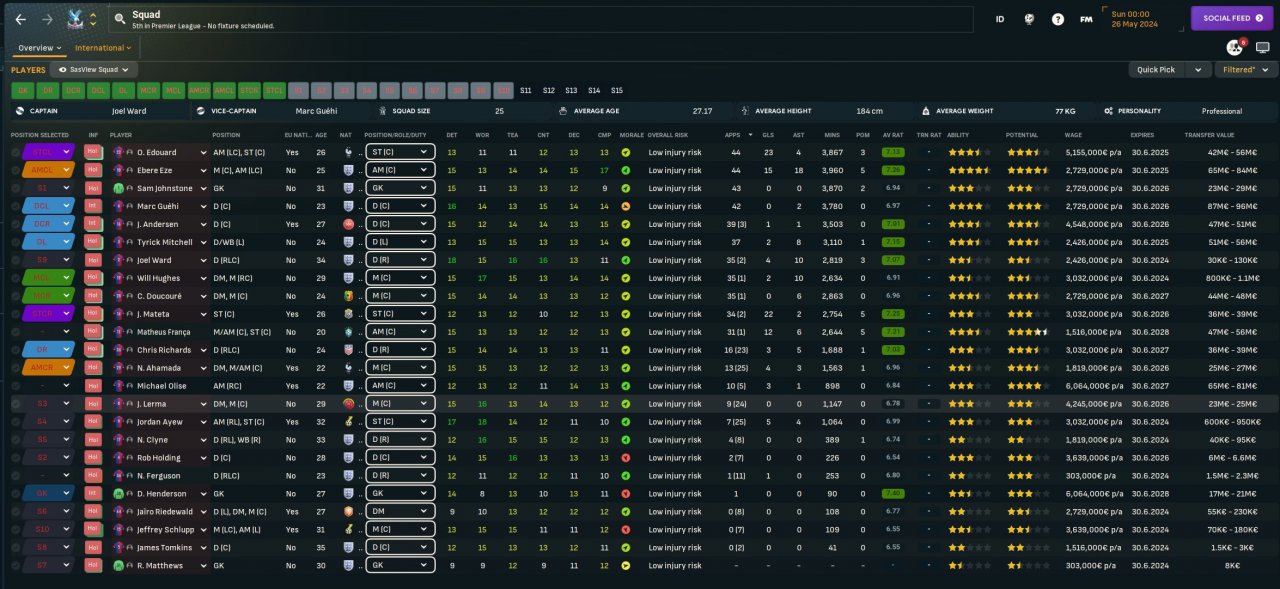Toggle selection circle for Will Hughes row

pos(16,278)
